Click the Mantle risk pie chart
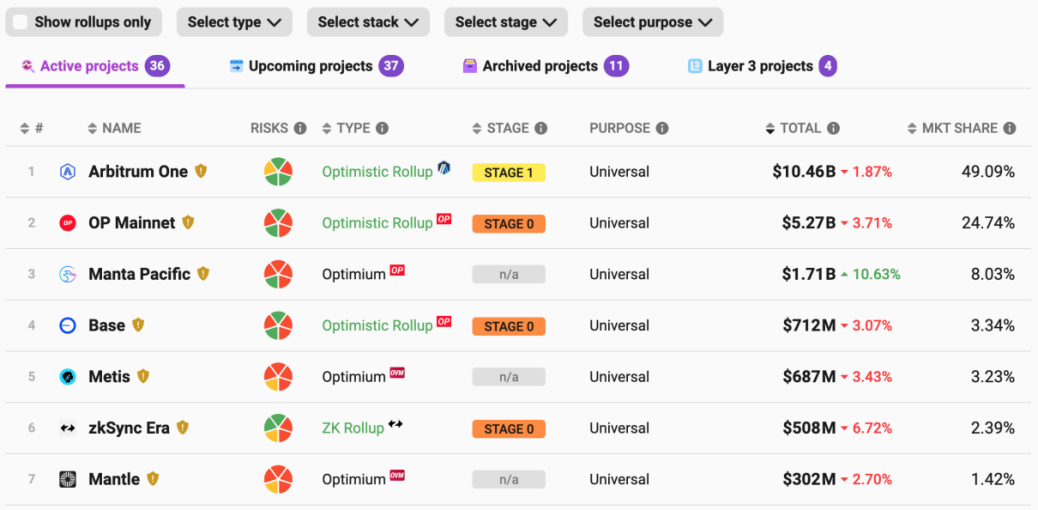The height and width of the screenshot is (510, 1038). click(x=278, y=479)
